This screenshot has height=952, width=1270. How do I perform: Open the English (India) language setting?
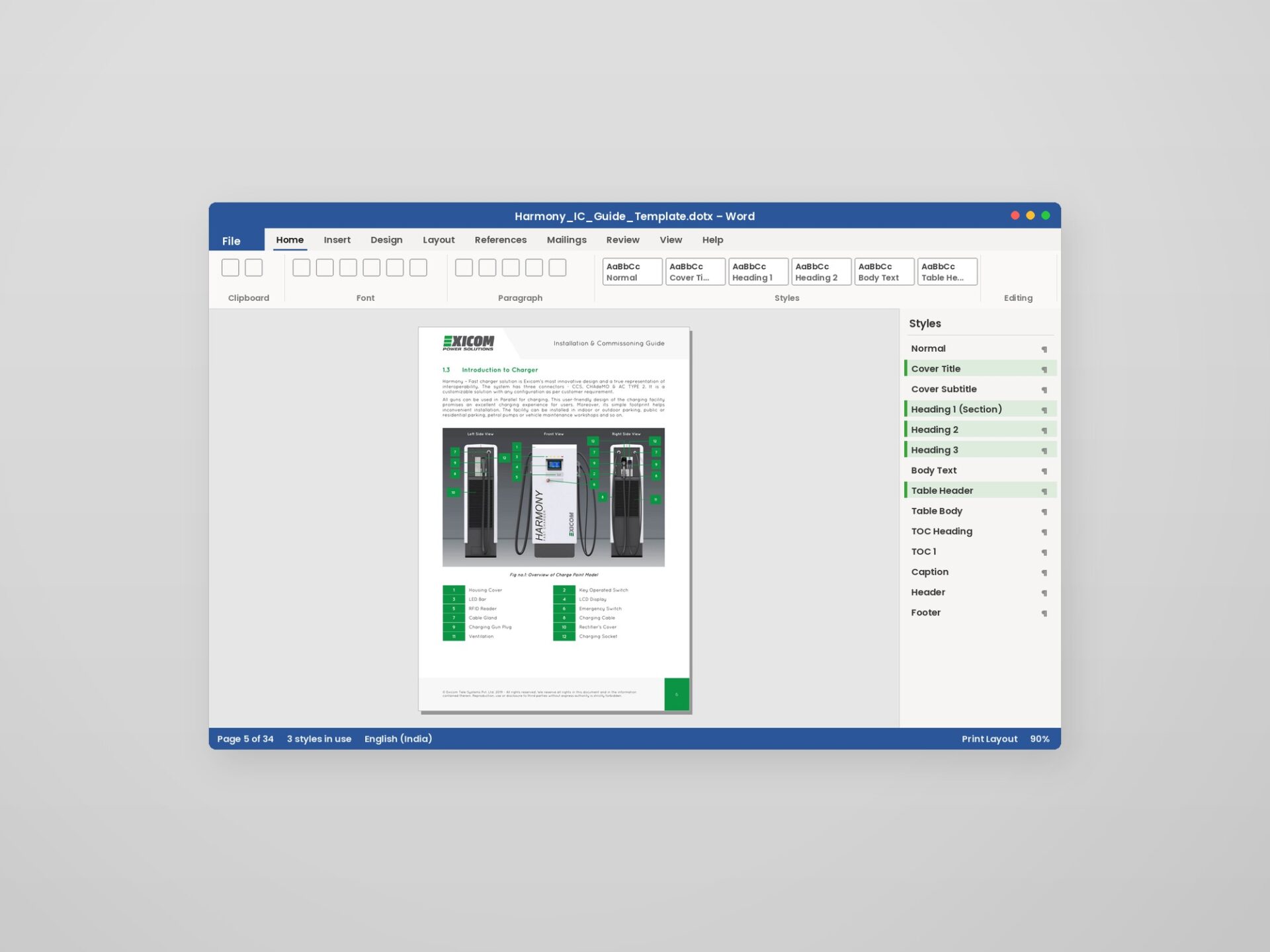[x=398, y=739]
